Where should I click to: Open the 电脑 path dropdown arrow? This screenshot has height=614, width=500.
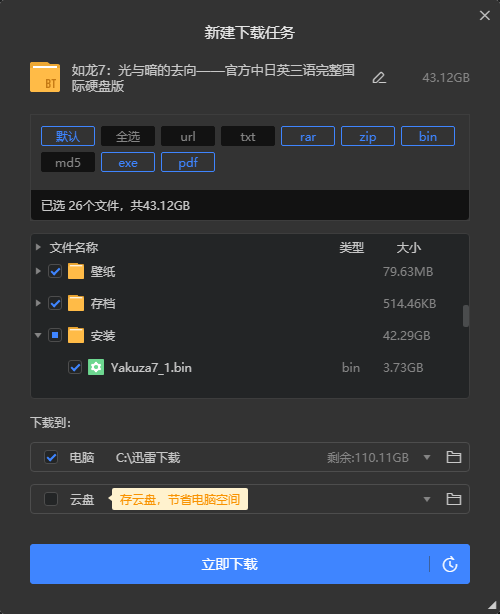click(427, 457)
